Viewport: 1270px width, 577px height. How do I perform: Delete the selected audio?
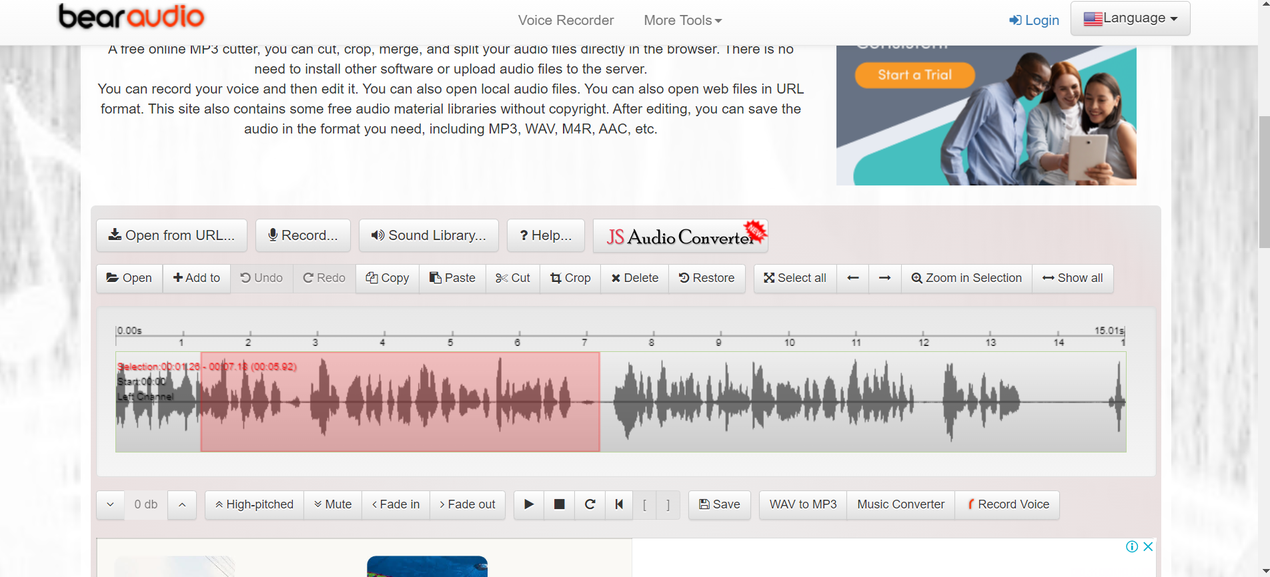[x=635, y=278]
